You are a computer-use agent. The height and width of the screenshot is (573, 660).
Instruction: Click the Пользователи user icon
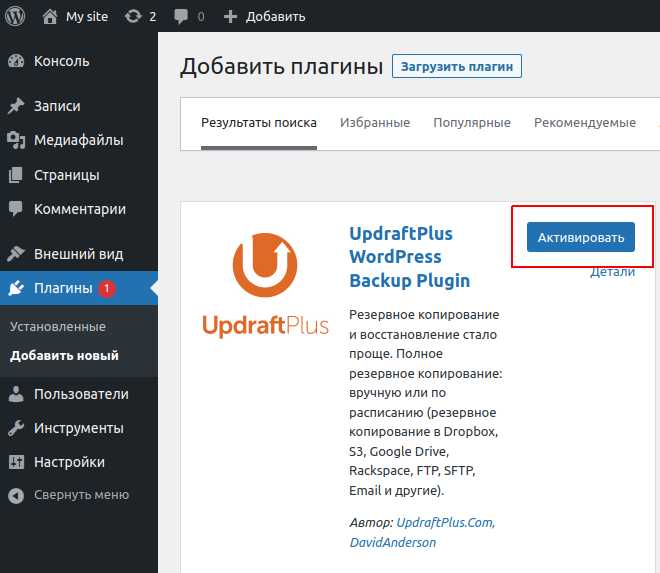point(16,394)
